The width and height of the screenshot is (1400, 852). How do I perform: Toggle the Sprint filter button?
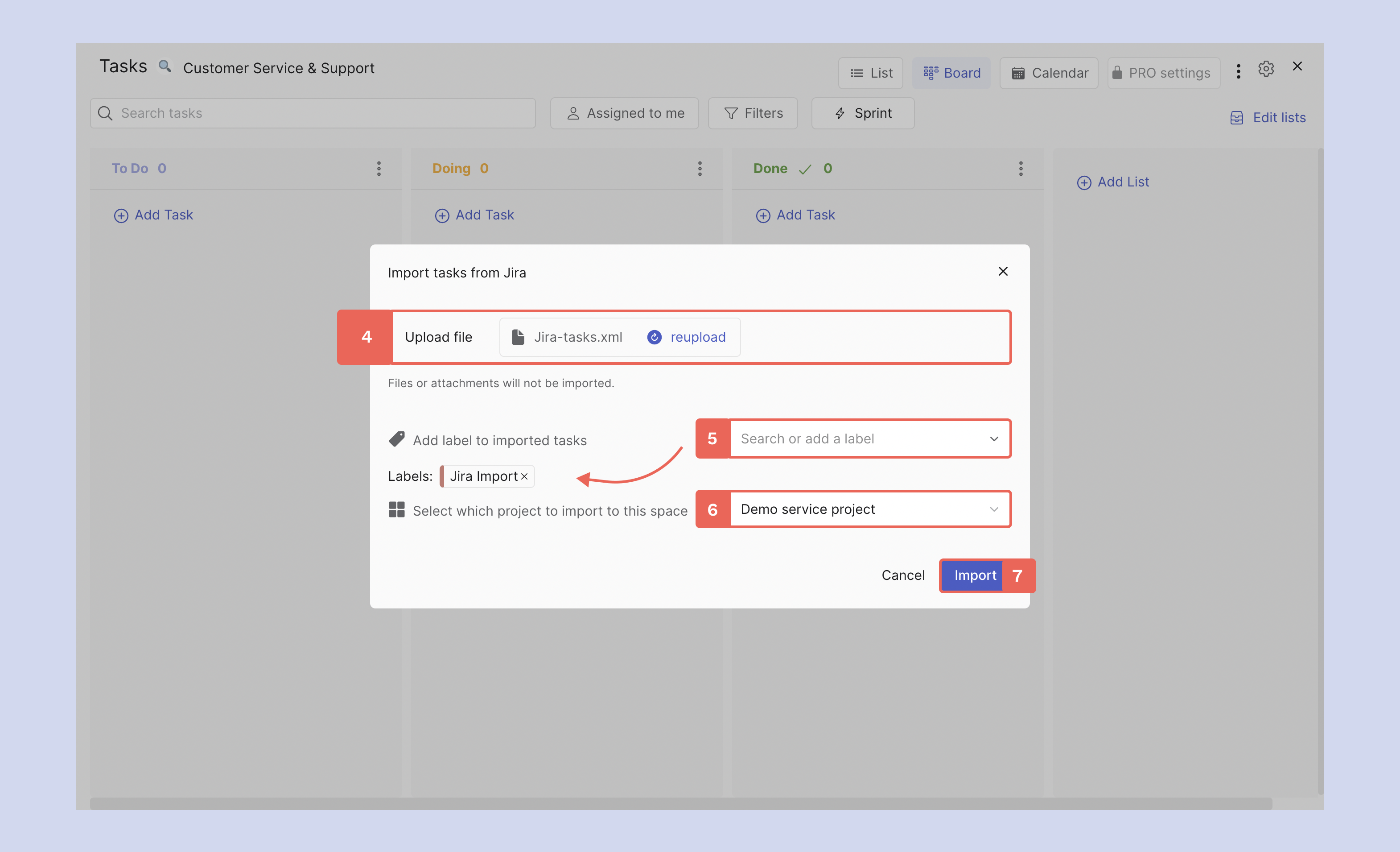pyautogui.click(x=862, y=113)
